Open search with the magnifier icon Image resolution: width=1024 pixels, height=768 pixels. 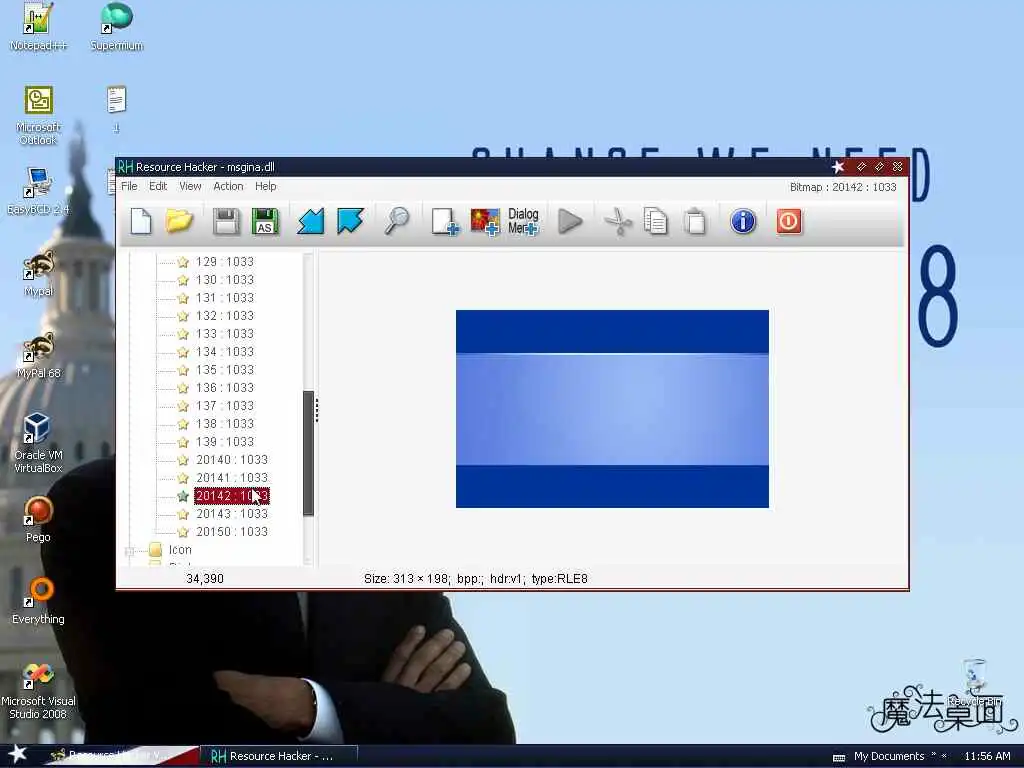click(396, 221)
